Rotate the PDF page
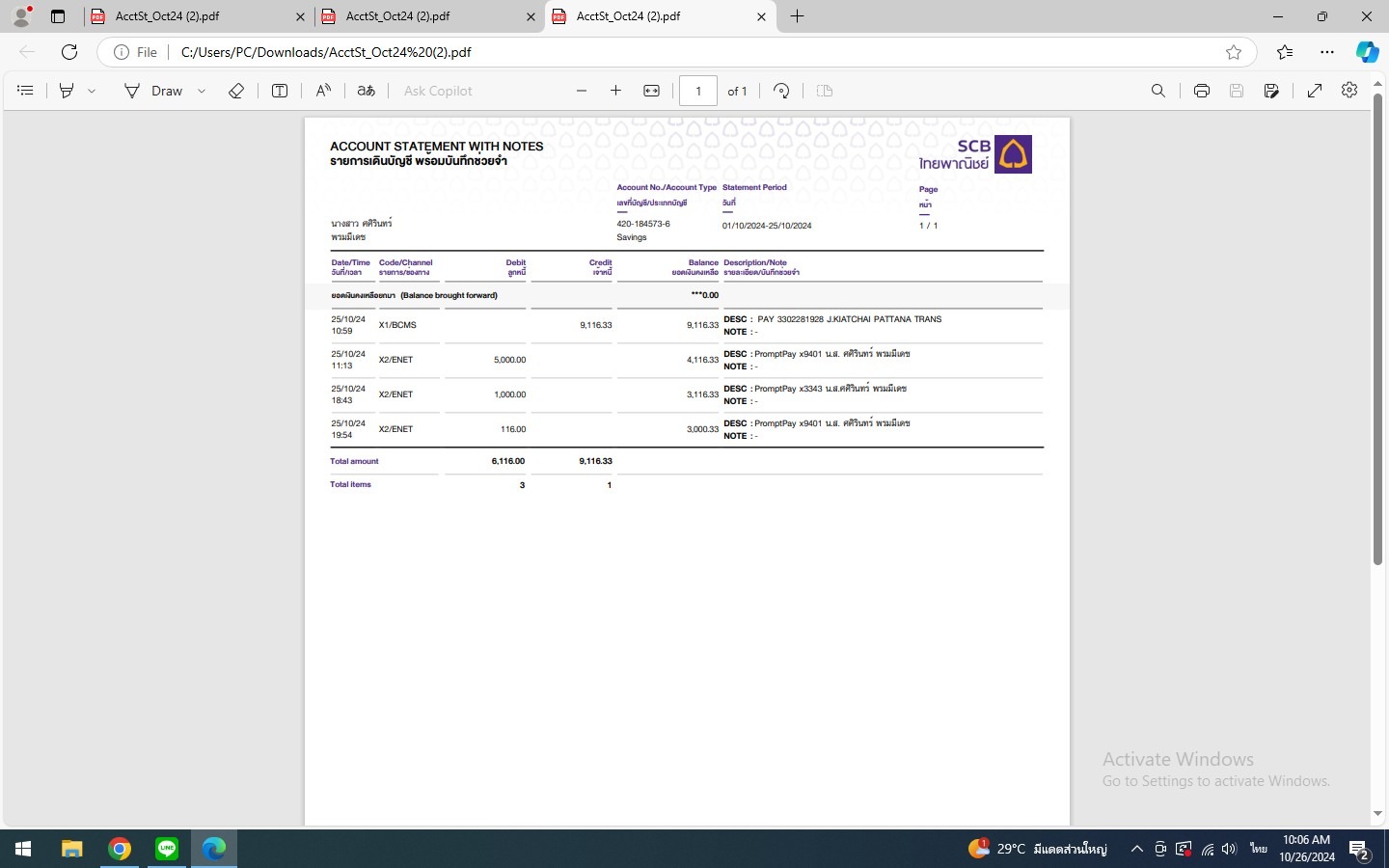1389x868 pixels. pos(781,91)
